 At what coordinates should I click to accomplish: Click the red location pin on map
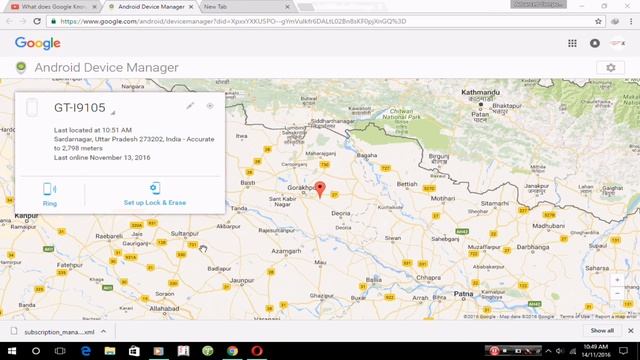point(320,190)
